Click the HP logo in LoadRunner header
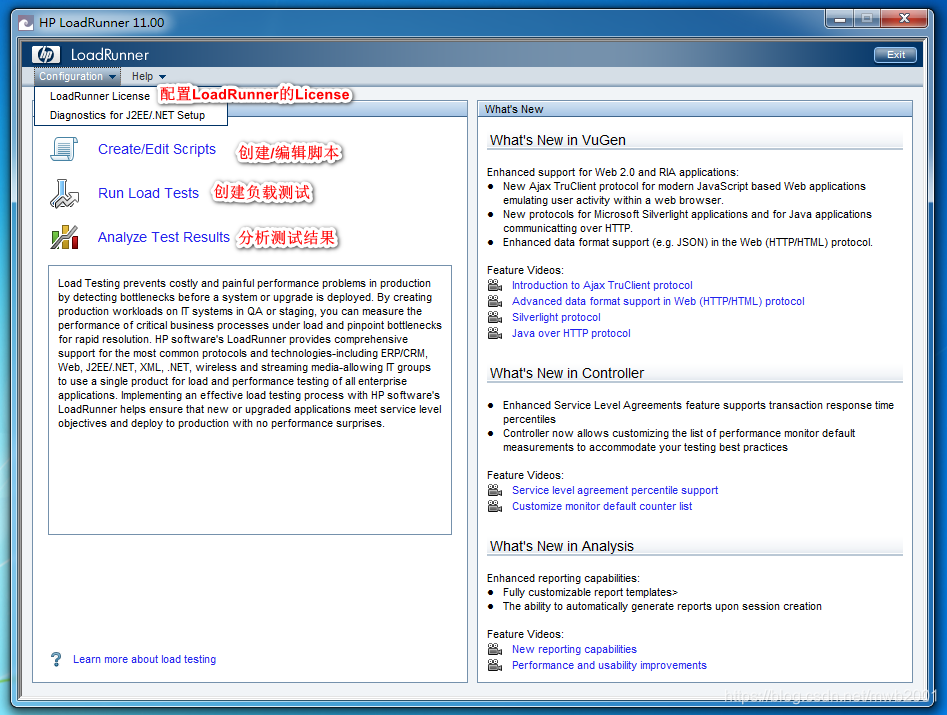The height and width of the screenshot is (715, 947). 46,55
